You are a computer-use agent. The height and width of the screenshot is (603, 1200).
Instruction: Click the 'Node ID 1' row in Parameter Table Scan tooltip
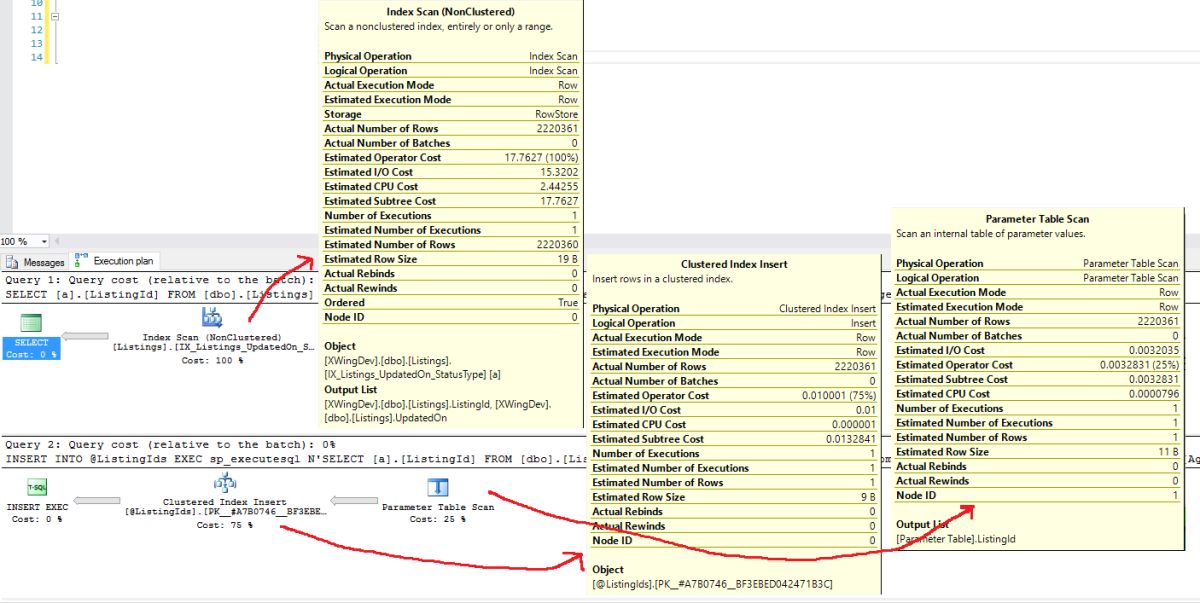[x=1038, y=495]
